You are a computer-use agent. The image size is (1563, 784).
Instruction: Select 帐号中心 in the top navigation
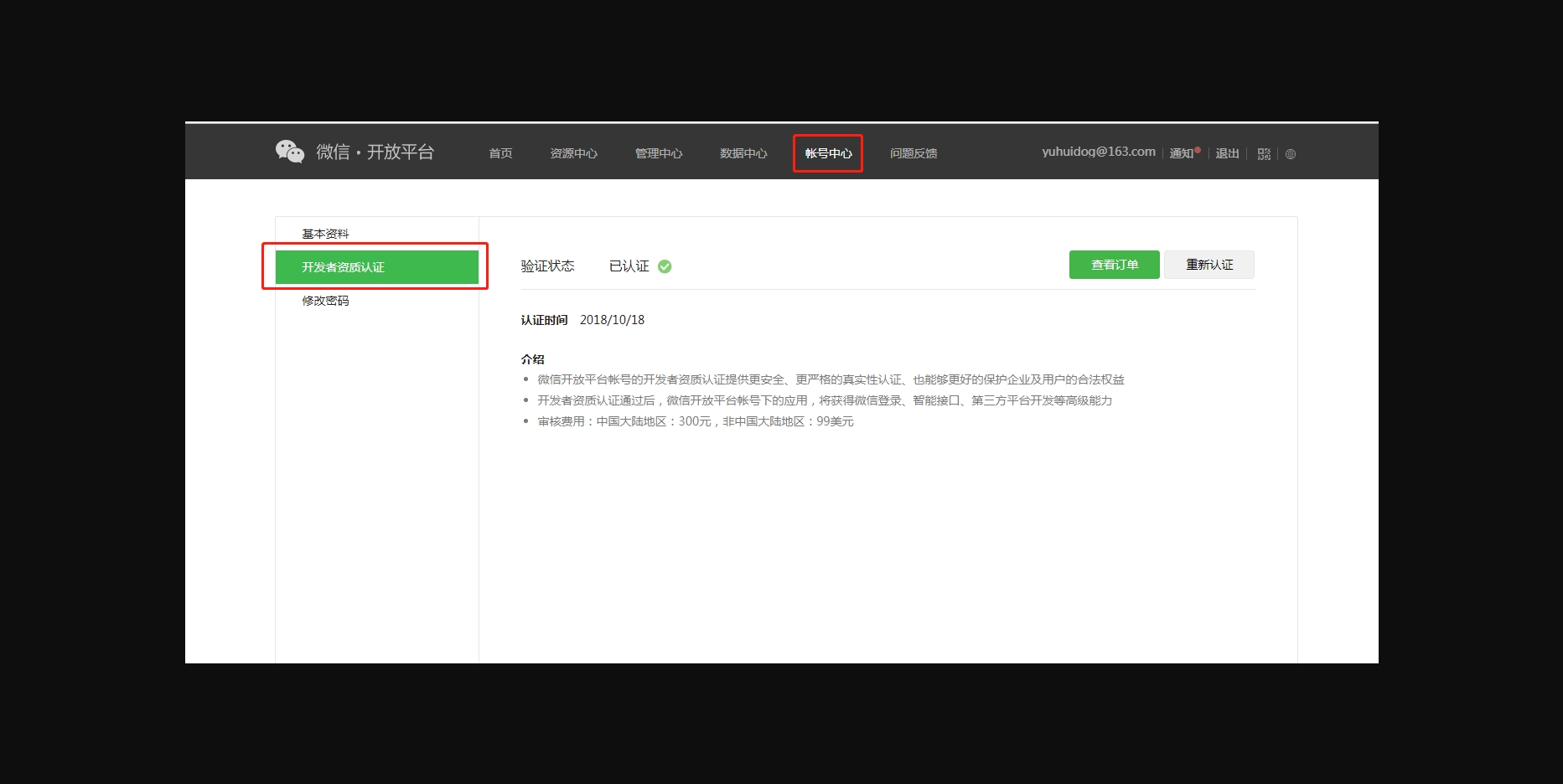(x=828, y=153)
